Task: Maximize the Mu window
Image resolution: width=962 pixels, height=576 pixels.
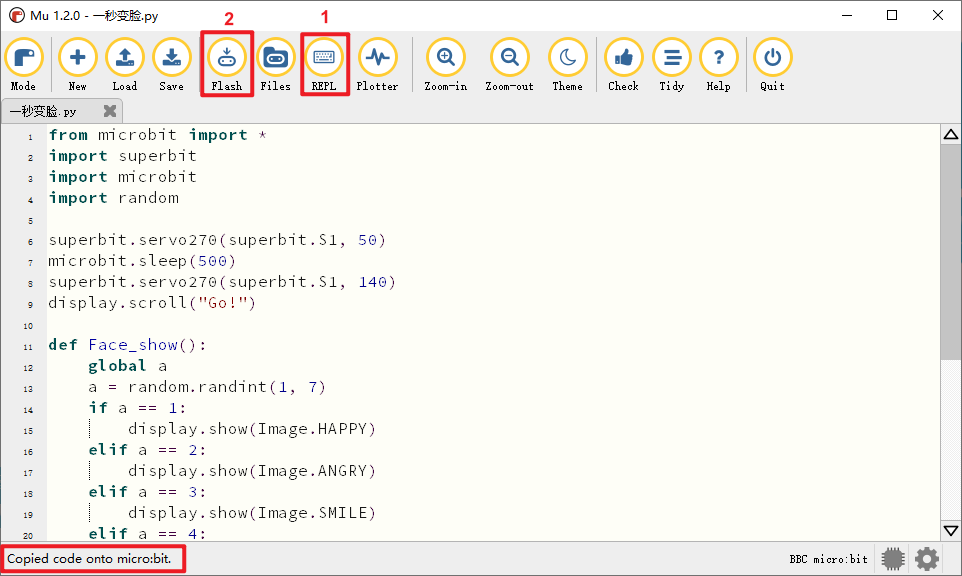Action: [892, 15]
